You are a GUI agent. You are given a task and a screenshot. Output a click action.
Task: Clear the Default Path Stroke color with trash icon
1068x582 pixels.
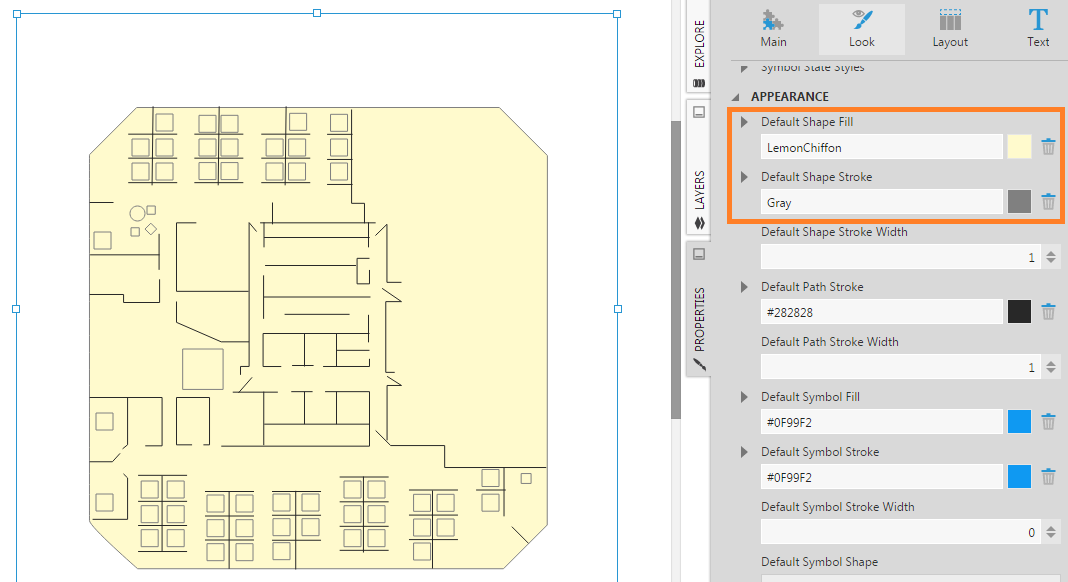[x=1048, y=311]
